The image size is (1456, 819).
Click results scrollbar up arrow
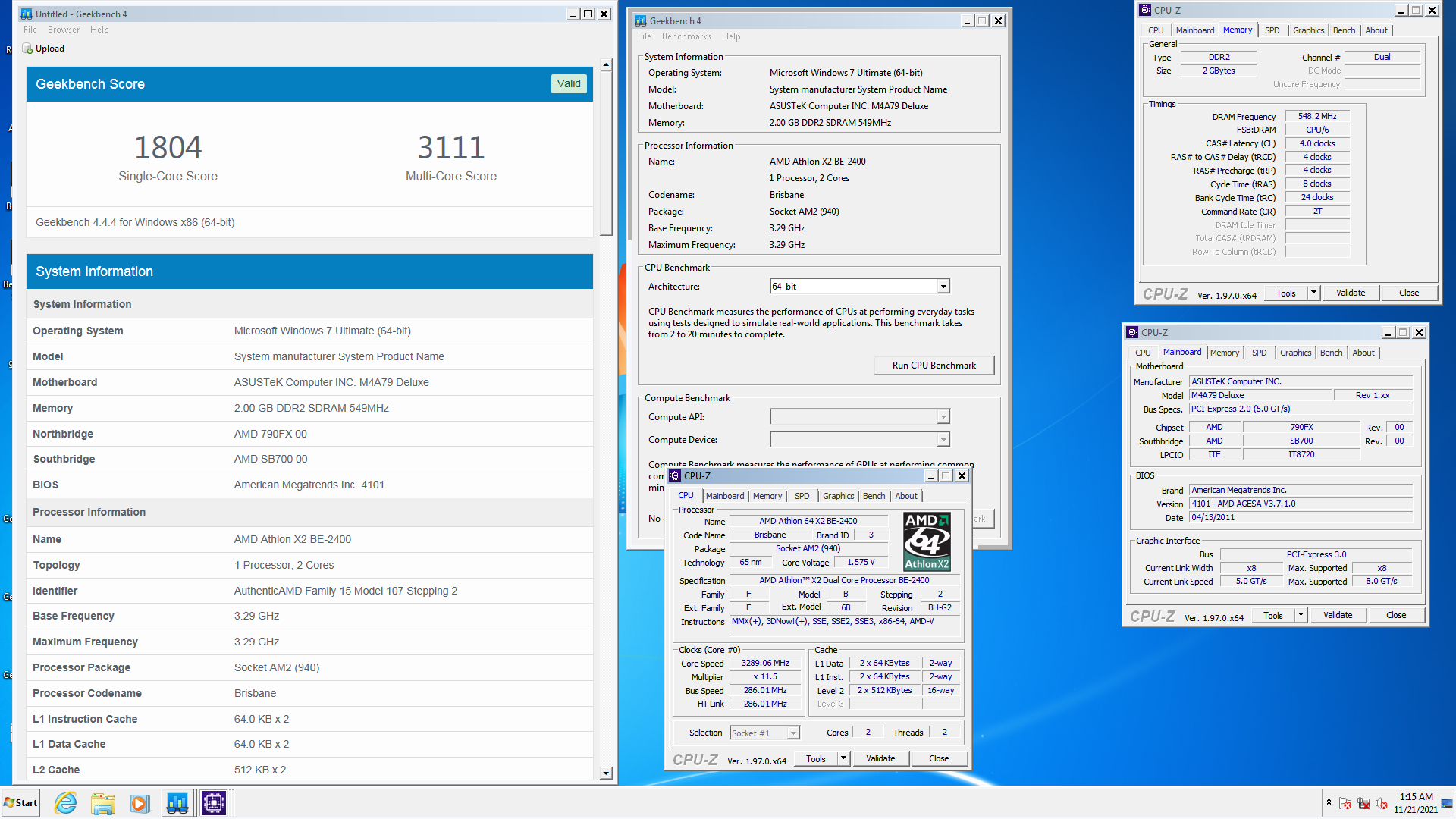tap(606, 65)
